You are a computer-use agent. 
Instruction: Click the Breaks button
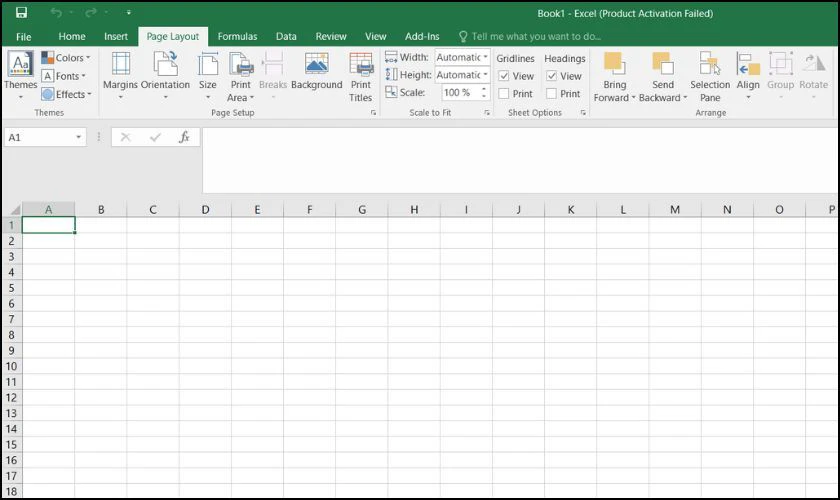click(273, 76)
